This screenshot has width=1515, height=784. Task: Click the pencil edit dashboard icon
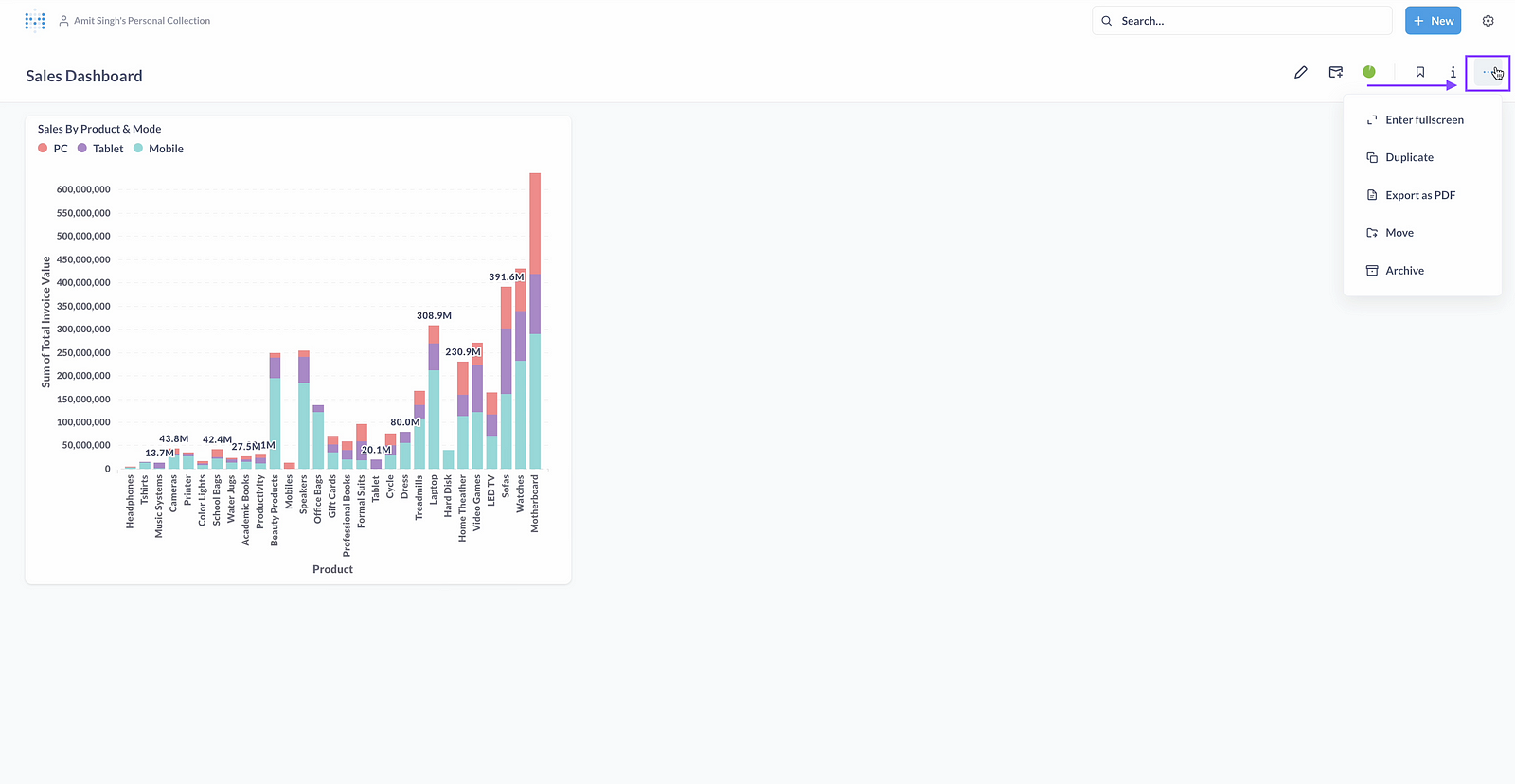1301,73
